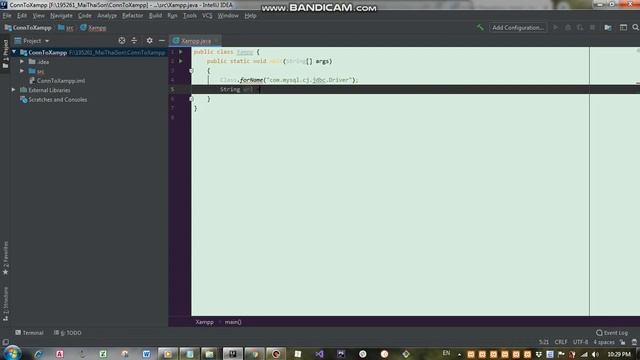Expand the .idea folder
Image resolution: width=640 pixels, height=360 pixels.
tap(22, 62)
